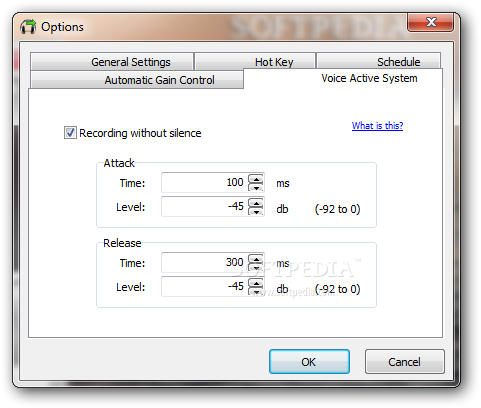Viewport: 481px width, 408px height.
Task: Uncheck Recording without silence checkbox
Action: (70, 133)
